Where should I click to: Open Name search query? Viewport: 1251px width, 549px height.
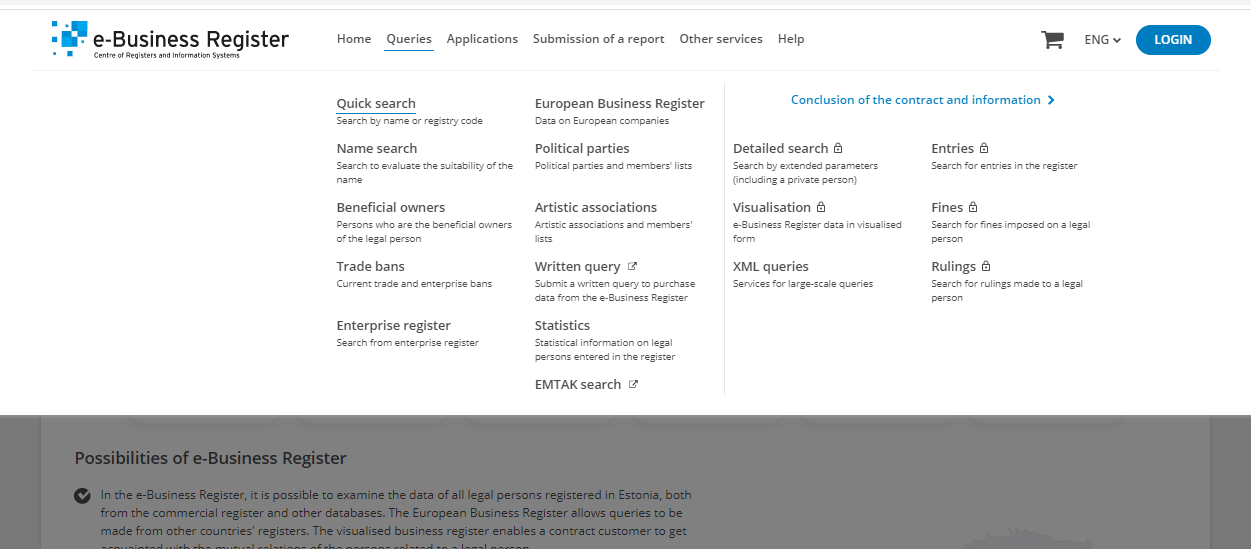[x=377, y=148]
